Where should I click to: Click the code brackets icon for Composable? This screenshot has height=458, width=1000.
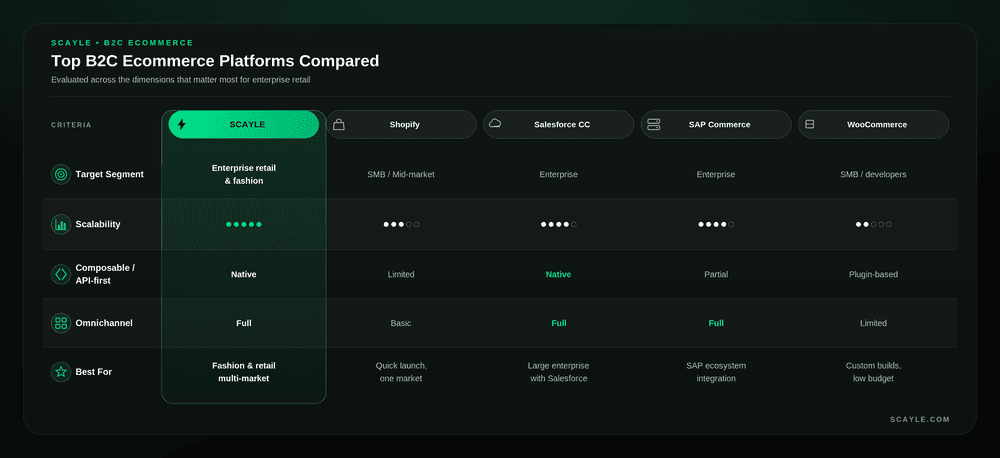[x=61, y=274]
